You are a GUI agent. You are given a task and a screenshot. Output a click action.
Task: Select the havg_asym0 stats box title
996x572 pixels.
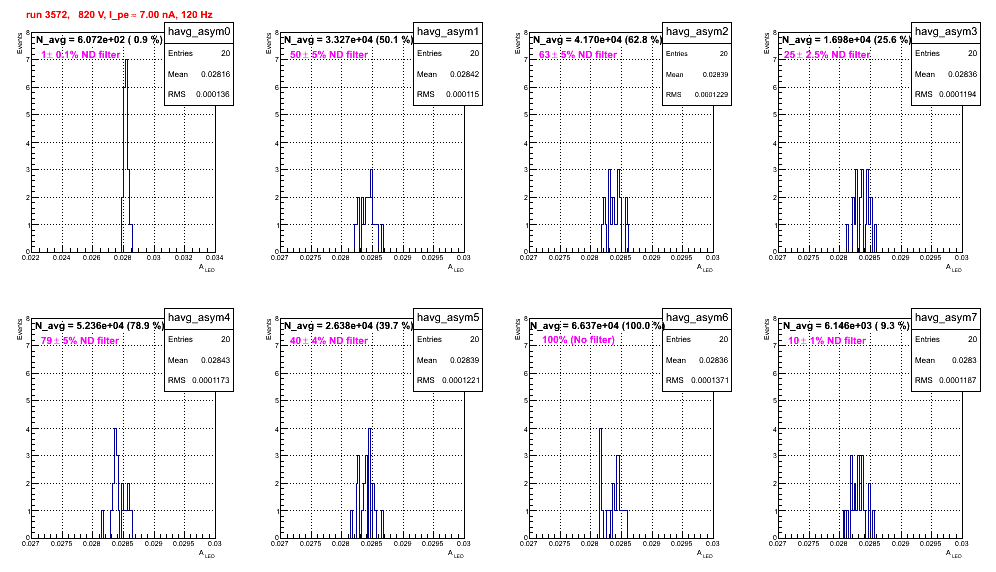click(199, 32)
